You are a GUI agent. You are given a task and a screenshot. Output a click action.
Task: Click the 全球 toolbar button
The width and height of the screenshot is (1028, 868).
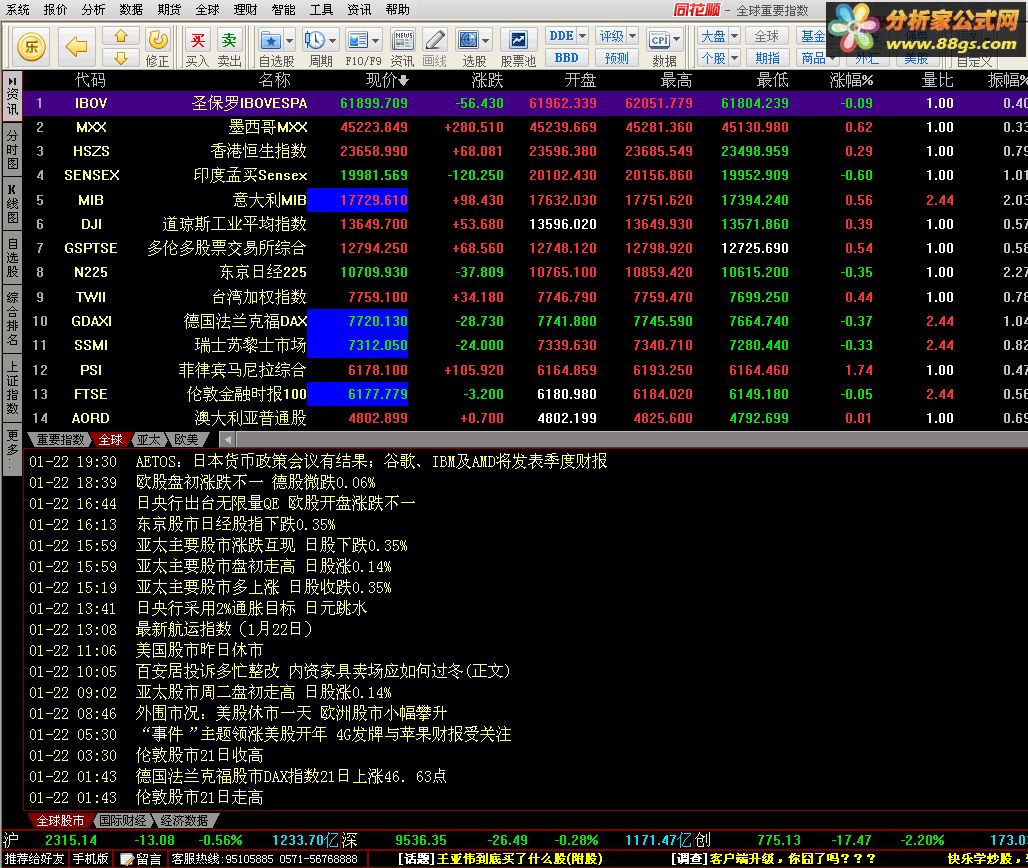click(x=766, y=36)
